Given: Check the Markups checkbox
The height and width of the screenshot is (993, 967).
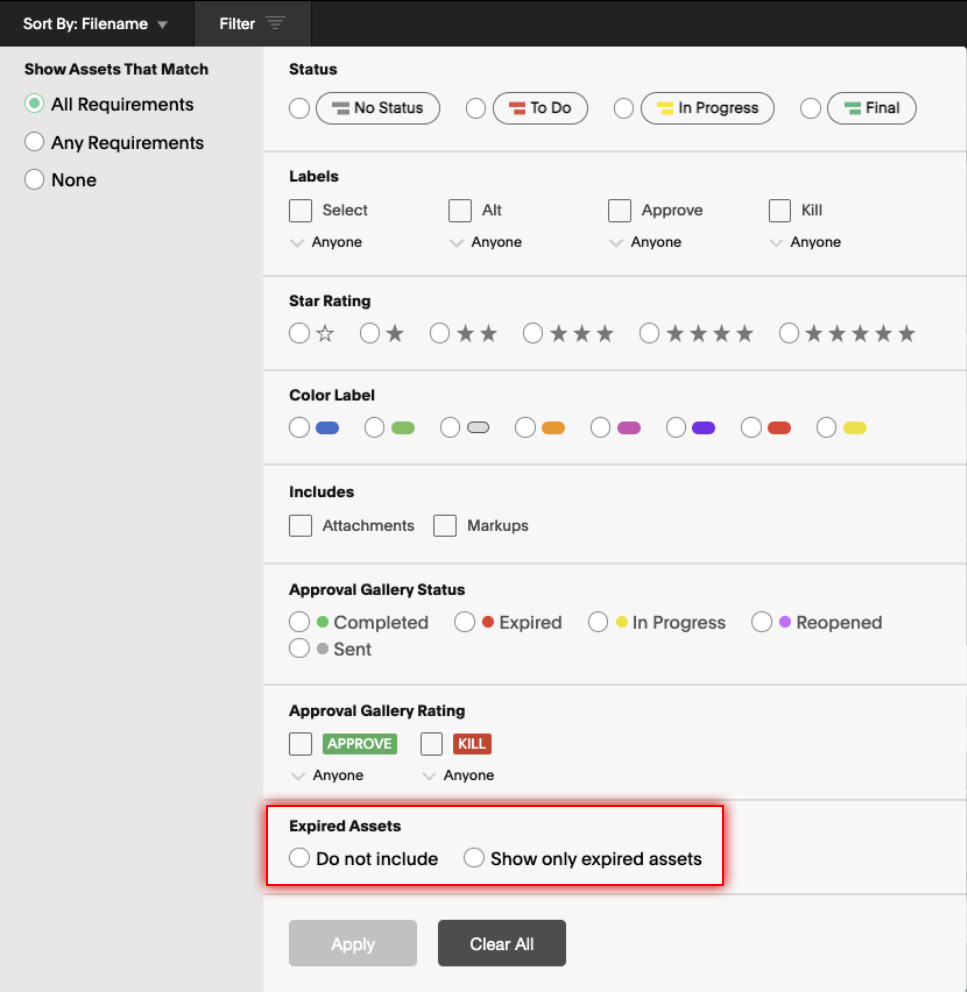Looking at the screenshot, I should pos(444,525).
